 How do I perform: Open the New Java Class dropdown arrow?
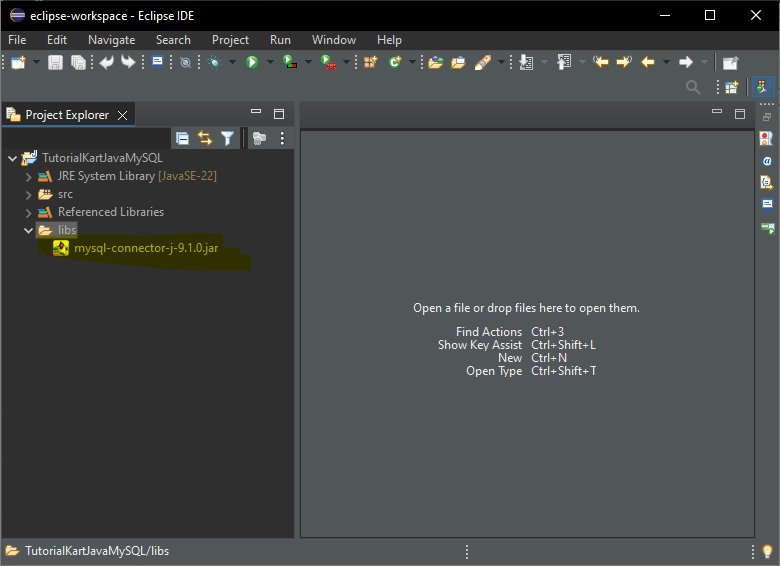point(412,62)
